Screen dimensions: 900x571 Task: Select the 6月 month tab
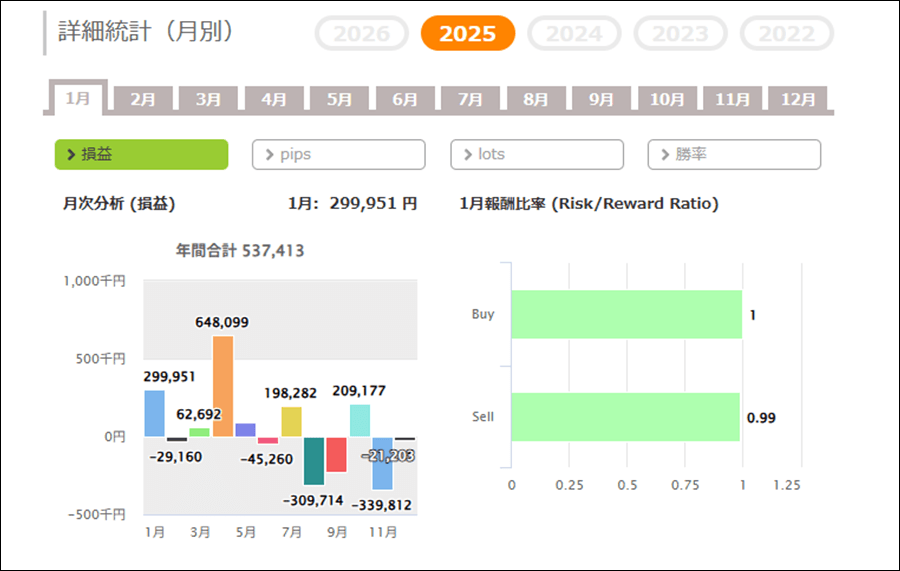405,100
